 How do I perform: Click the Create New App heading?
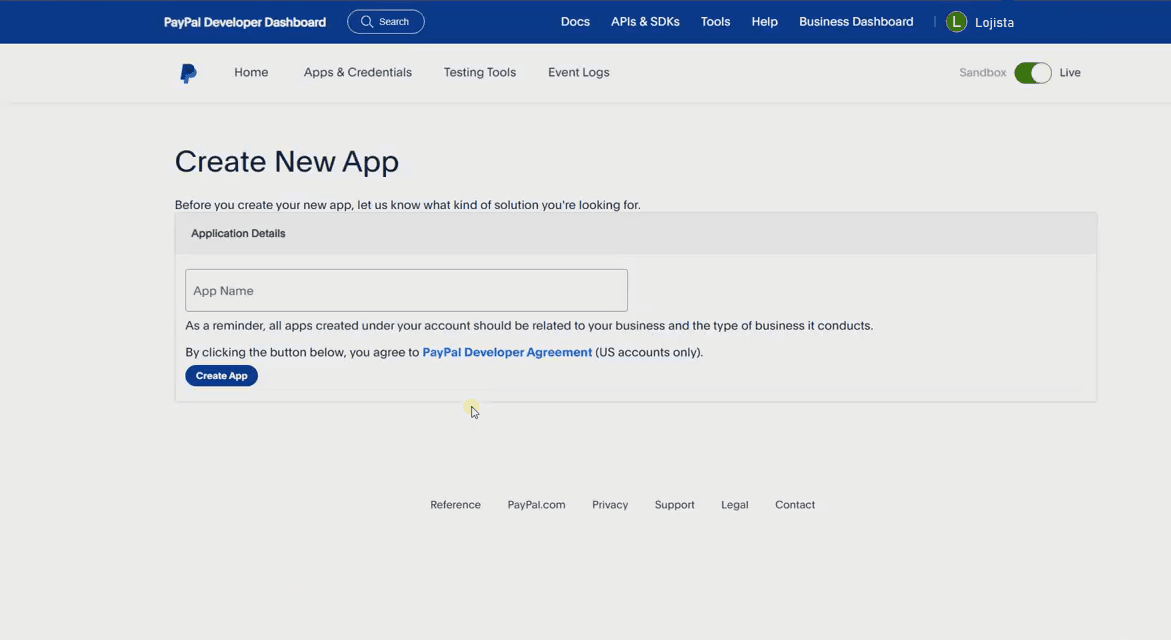pos(287,161)
